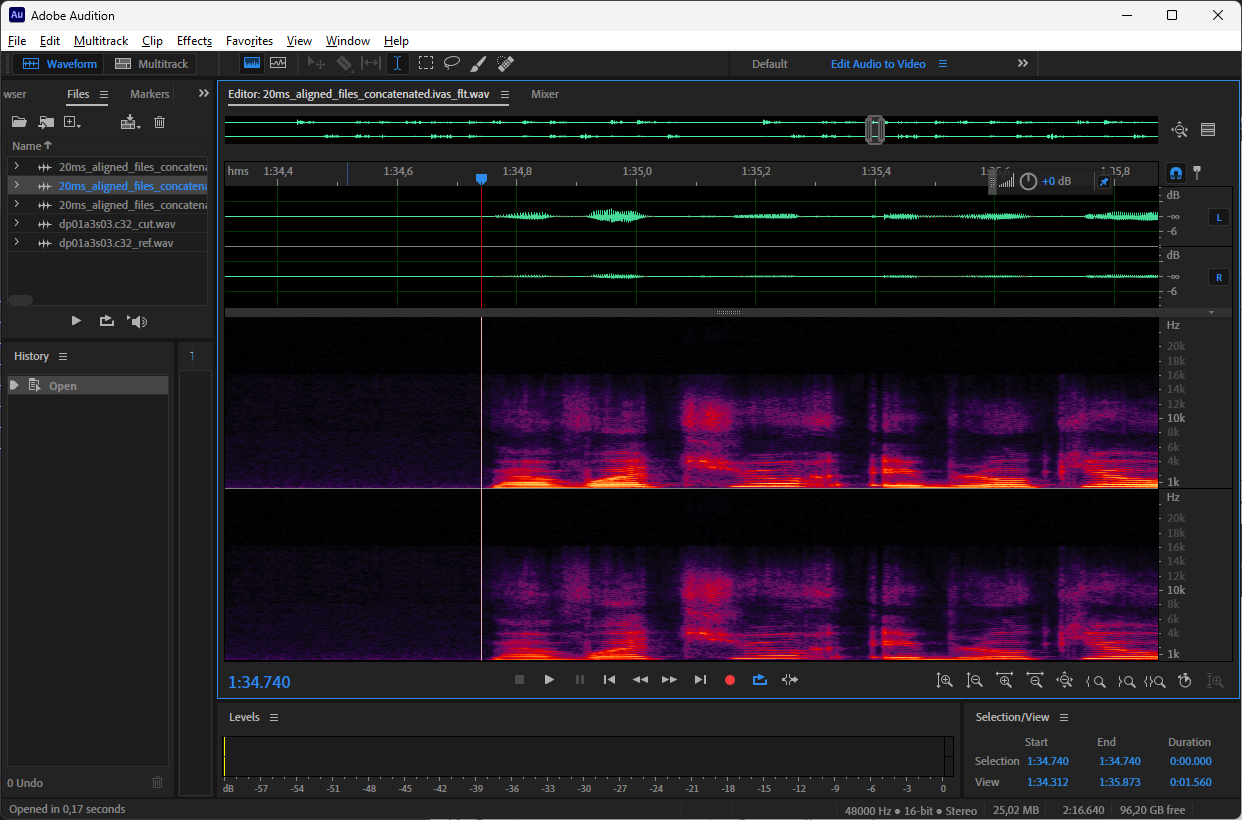The height and width of the screenshot is (820, 1242).
Task: Toggle the left channel L button
Action: pyautogui.click(x=1219, y=217)
